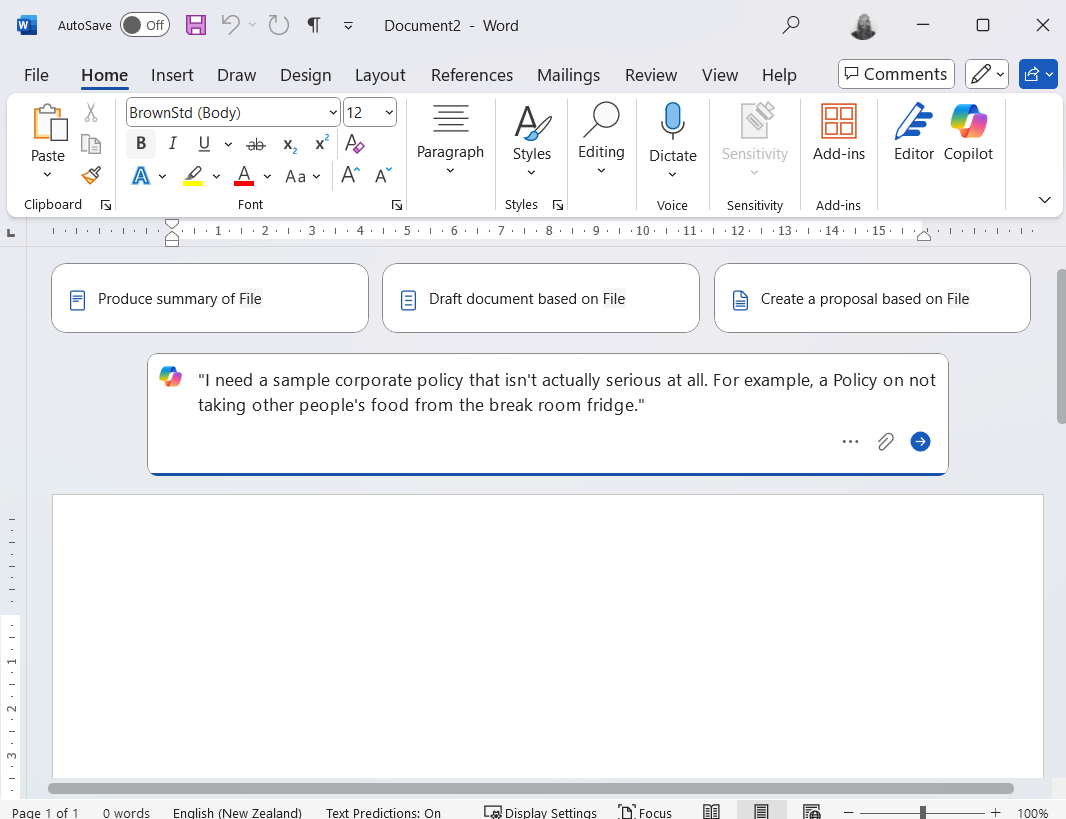Toggle Underline formatting
This screenshot has height=819, width=1066.
[204, 143]
